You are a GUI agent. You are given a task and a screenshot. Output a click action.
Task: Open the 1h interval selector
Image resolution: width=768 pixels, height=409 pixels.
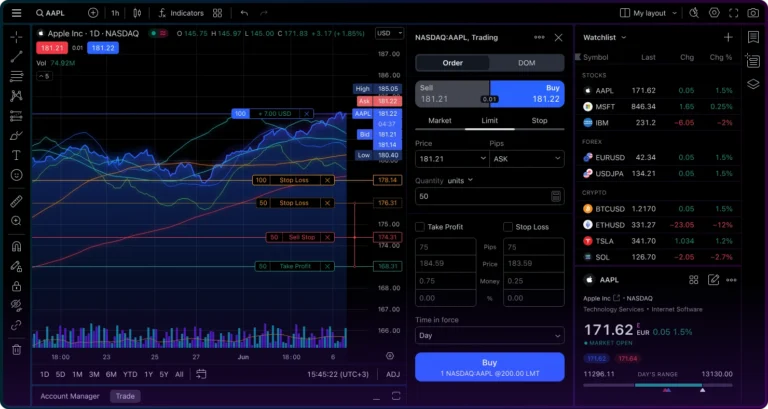[115, 13]
